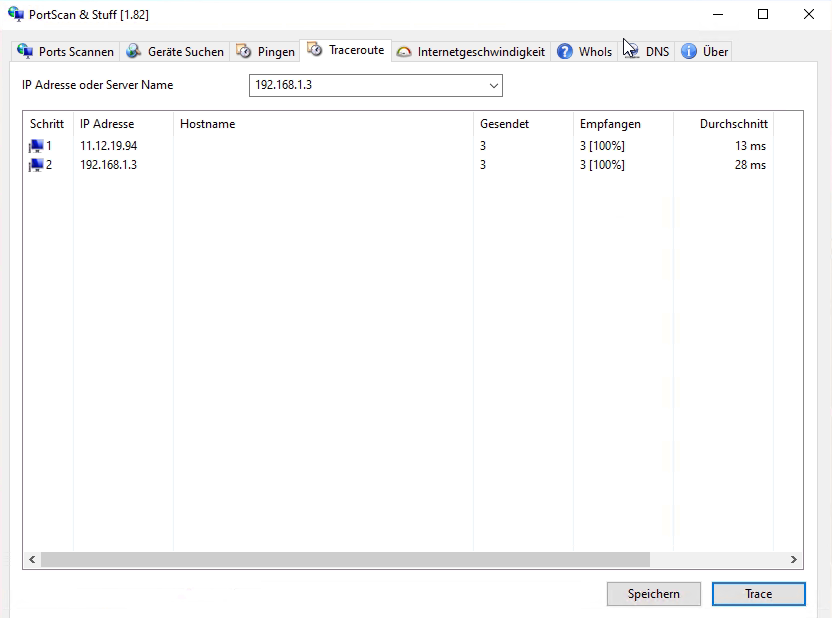Click the Ports Scannen tab icon
Screen dimensions: 832x618
coord(26,51)
